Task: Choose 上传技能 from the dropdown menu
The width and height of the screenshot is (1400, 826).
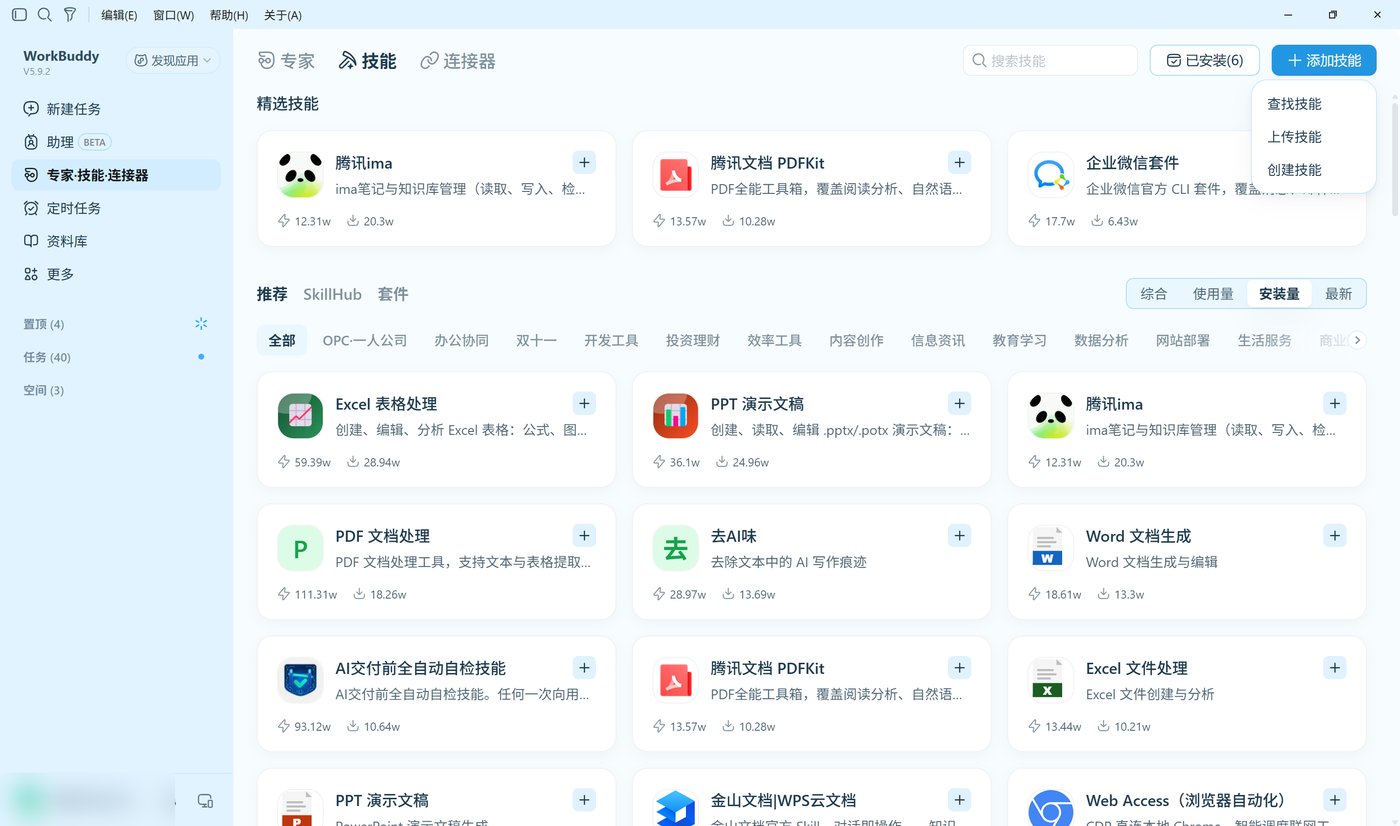Action: (x=1313, y=137)
